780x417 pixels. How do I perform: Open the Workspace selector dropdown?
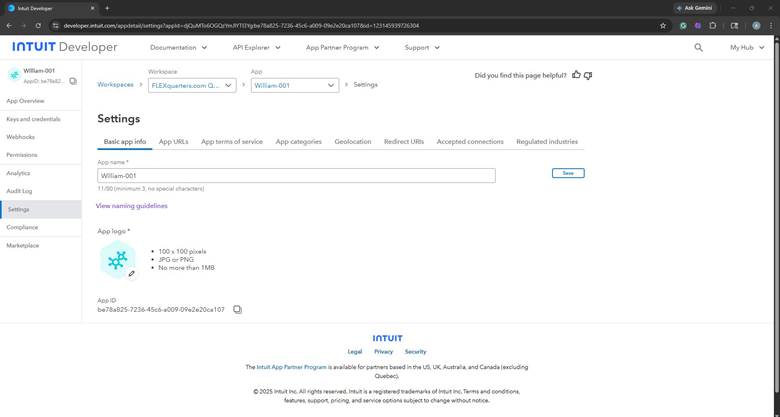pyautogui.click(x=192, y=85)
